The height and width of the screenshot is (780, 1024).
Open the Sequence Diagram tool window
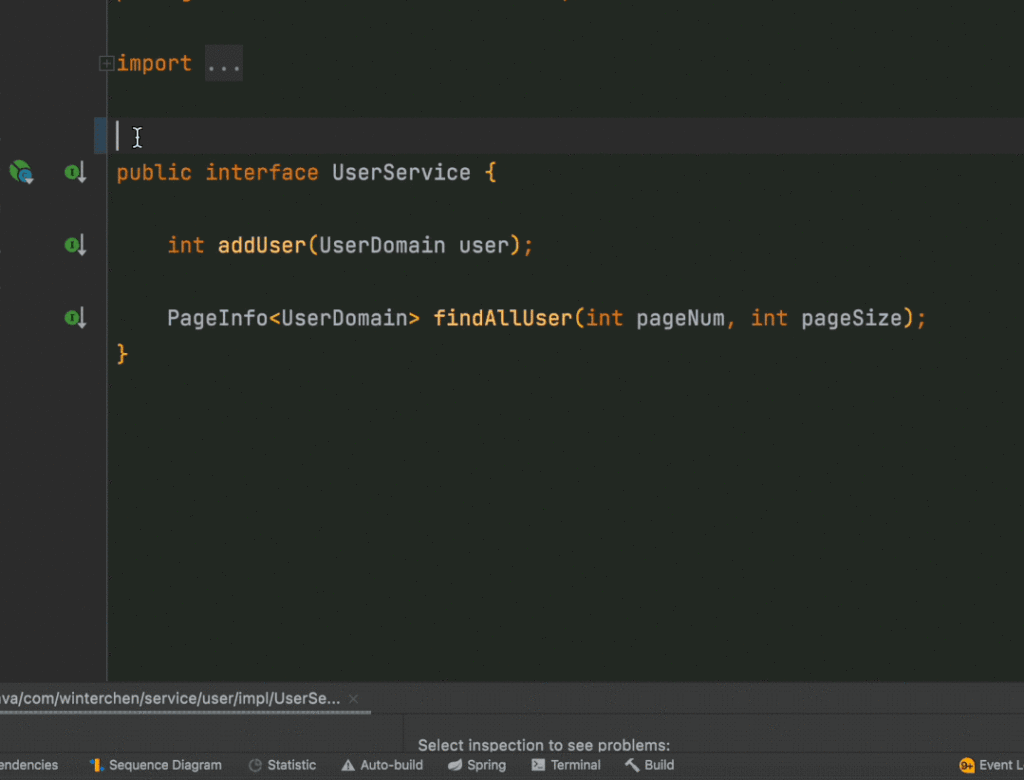pyautogui.click(x=156, y=765)
